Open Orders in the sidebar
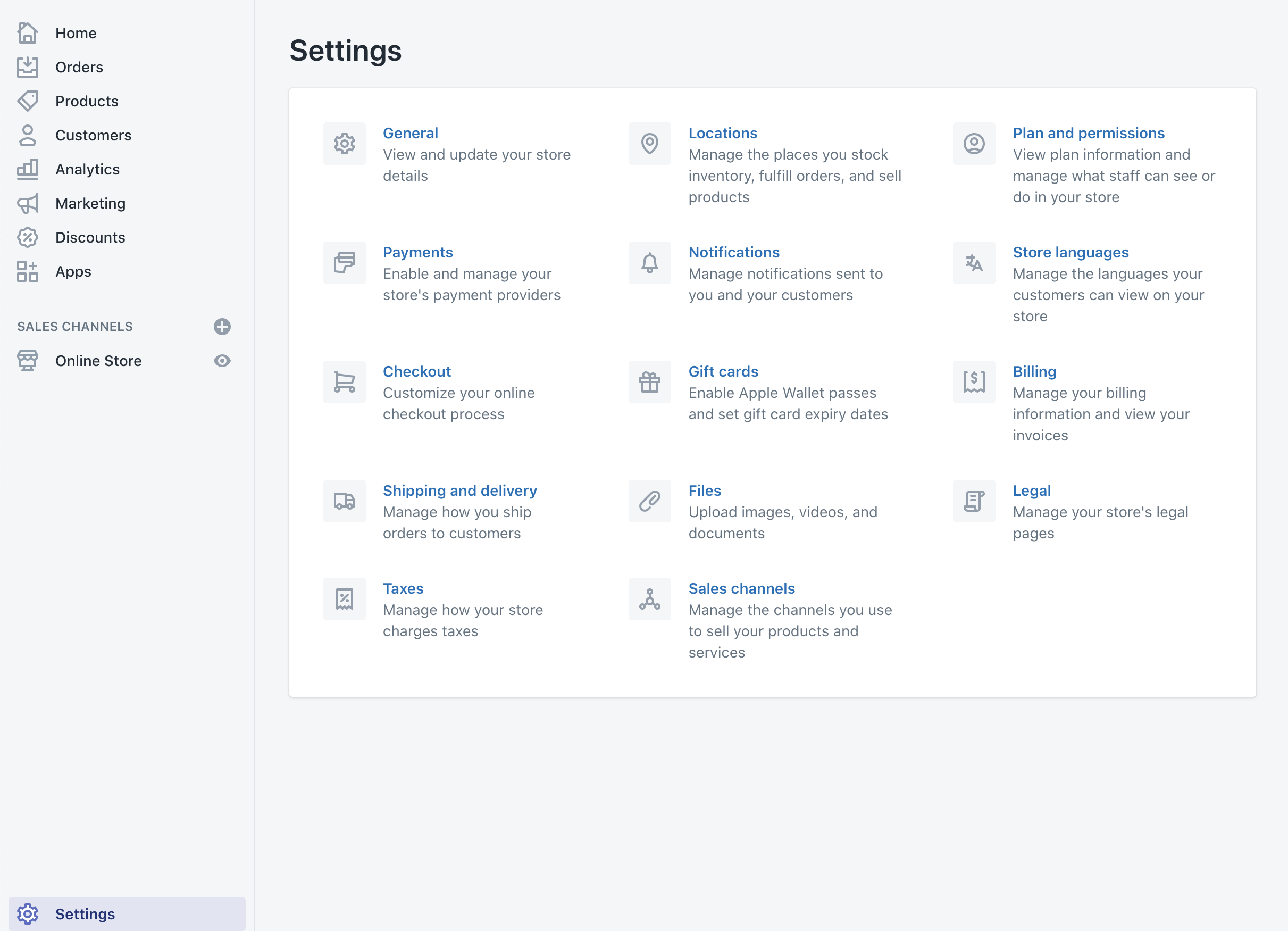1288x931 pixels. pyautogui.click(x=79, y=67)
